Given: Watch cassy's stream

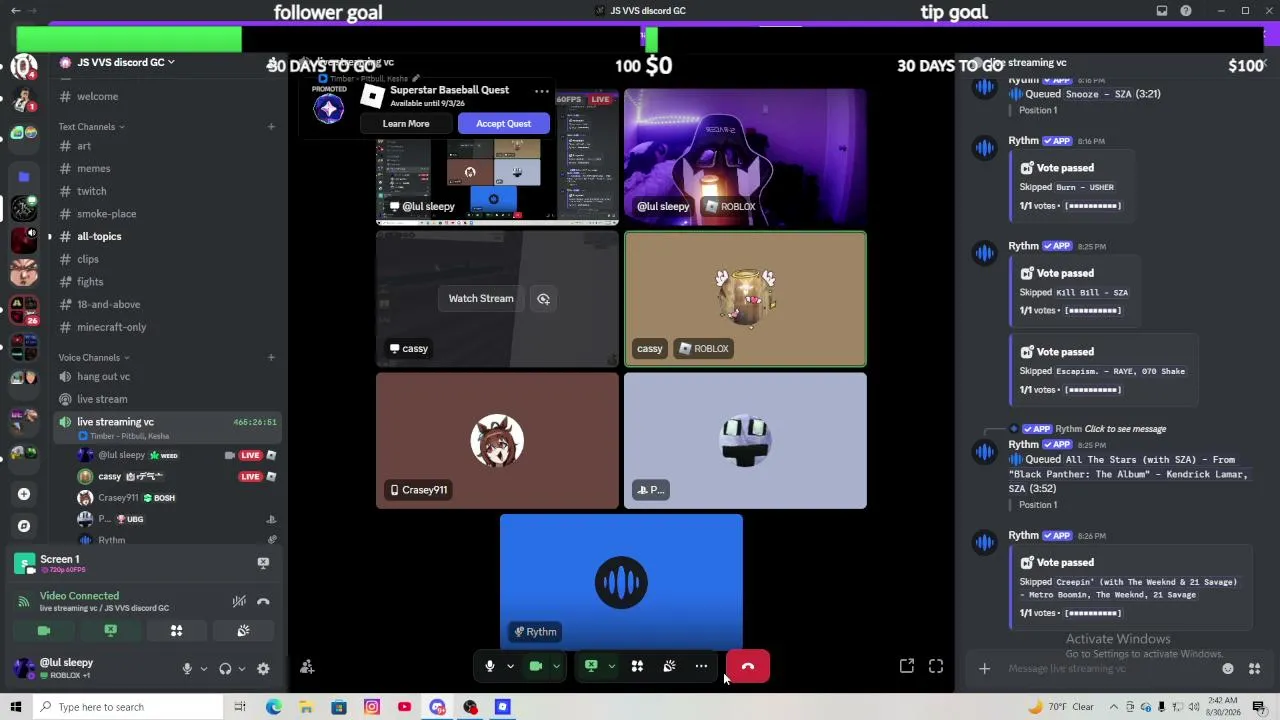Looking at the screenshot, I should [x=481, y=299].
